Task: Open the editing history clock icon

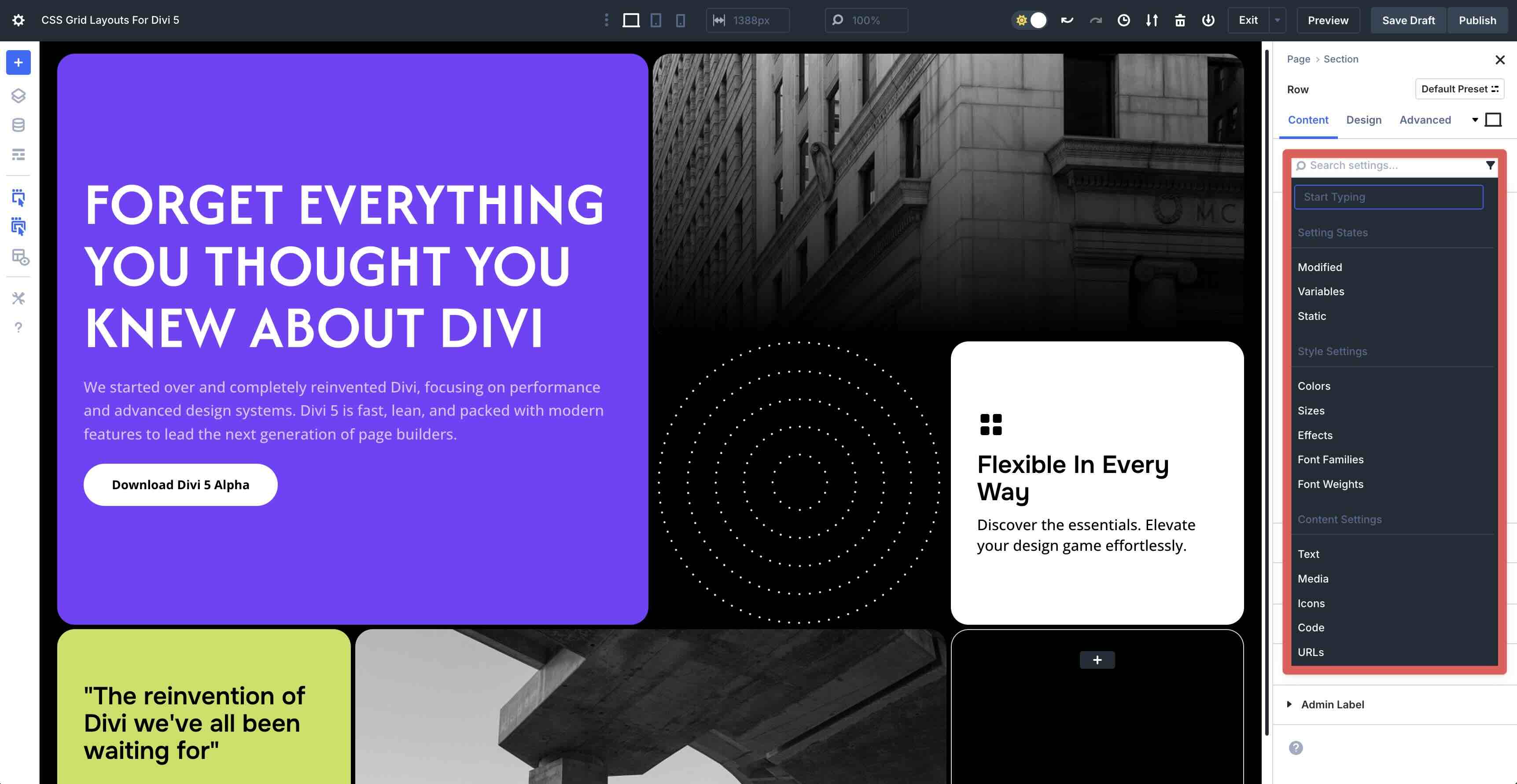Action: point(1123,19)
